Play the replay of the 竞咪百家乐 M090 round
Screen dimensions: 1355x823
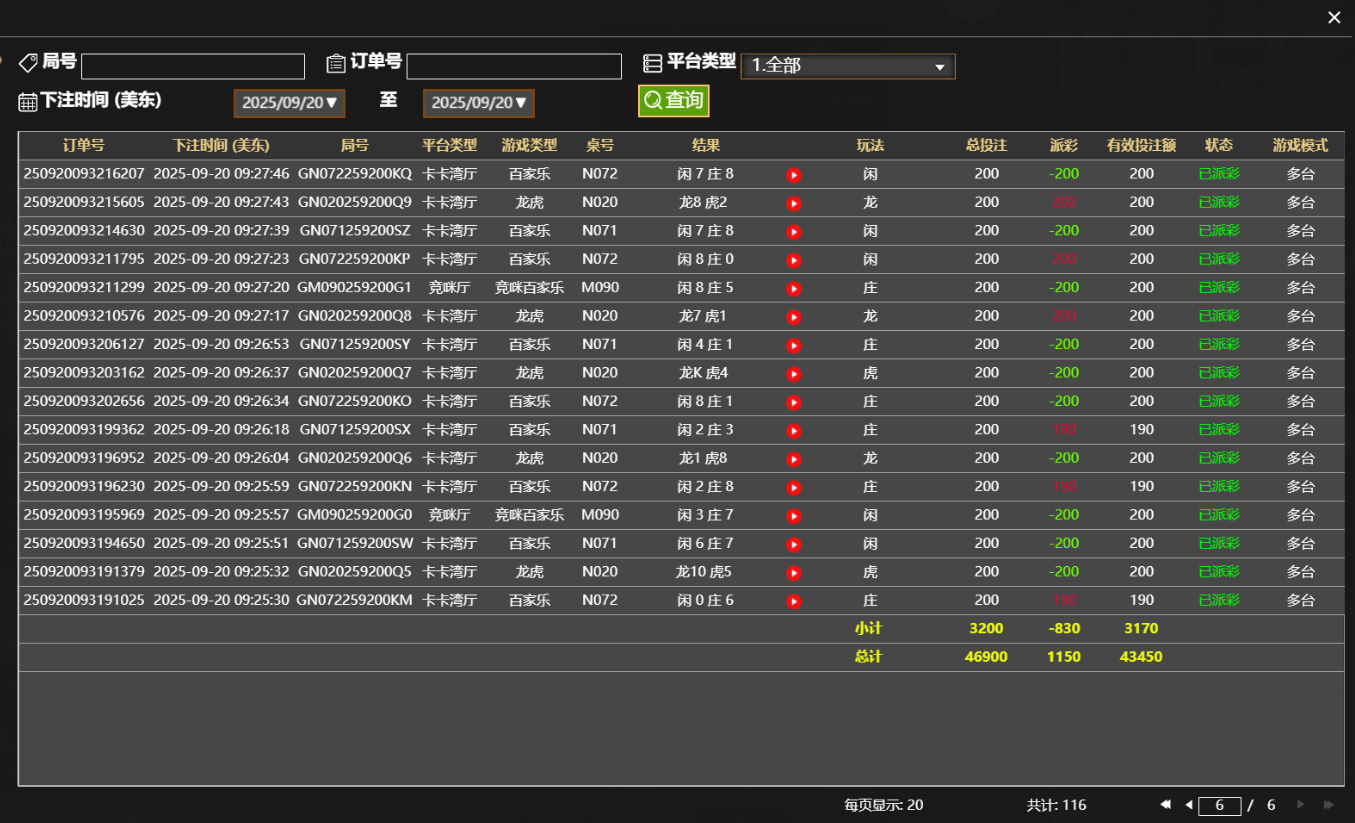793,287
